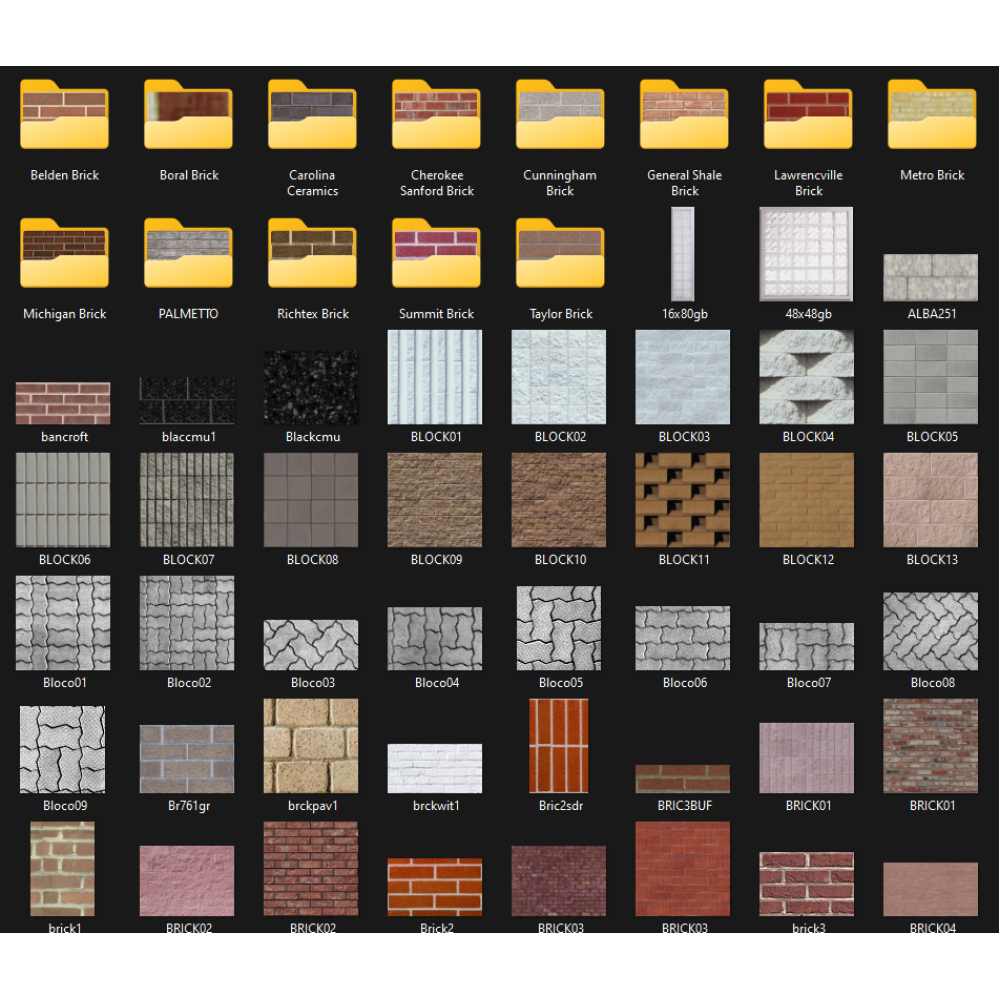The height and width of the screenshot is (1000, 1000).
Task: Select the Bloco04 paver texture
Action: pyautogui.click(x=435, y=638)
